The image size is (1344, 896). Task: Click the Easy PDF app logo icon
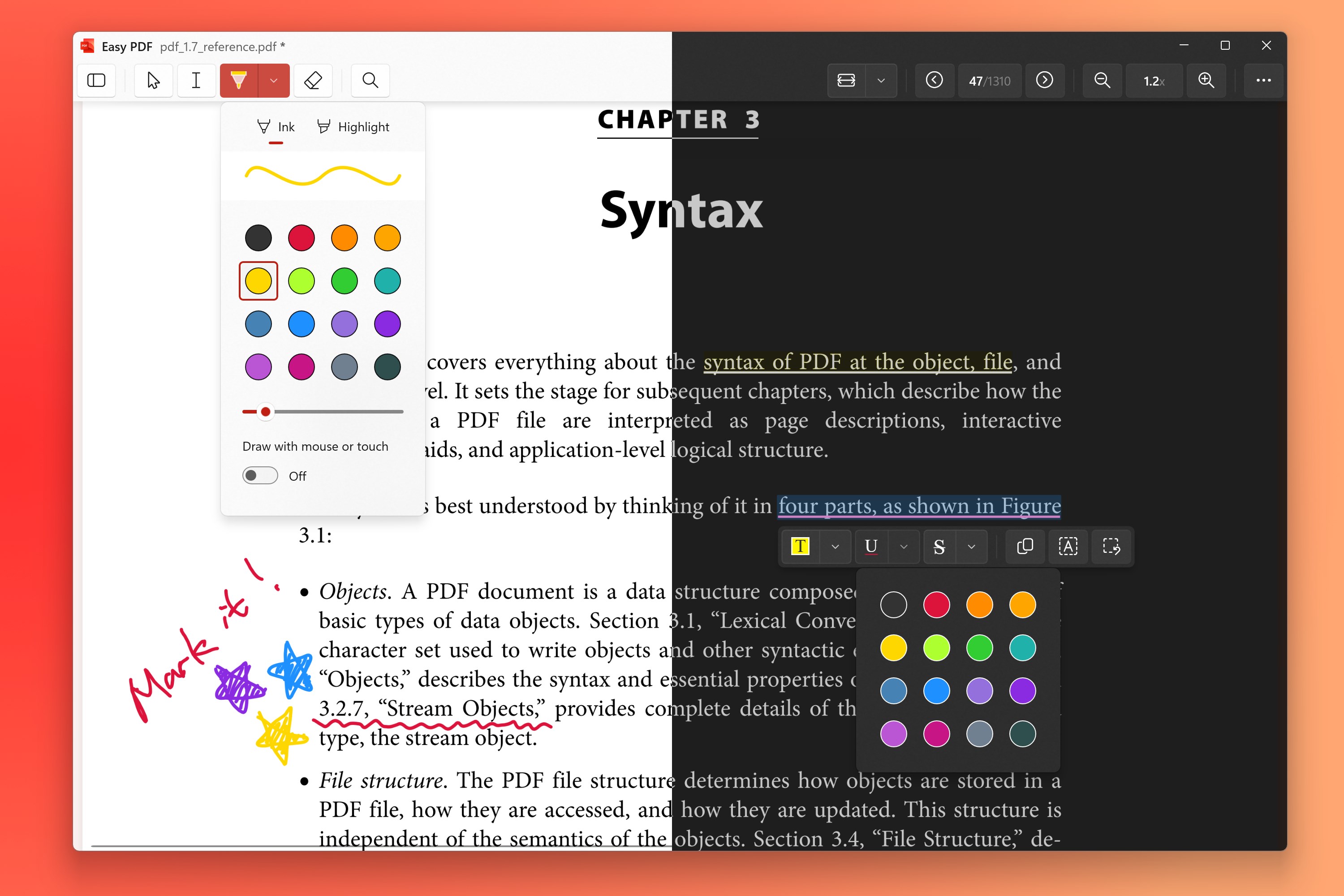click(87, 46)
